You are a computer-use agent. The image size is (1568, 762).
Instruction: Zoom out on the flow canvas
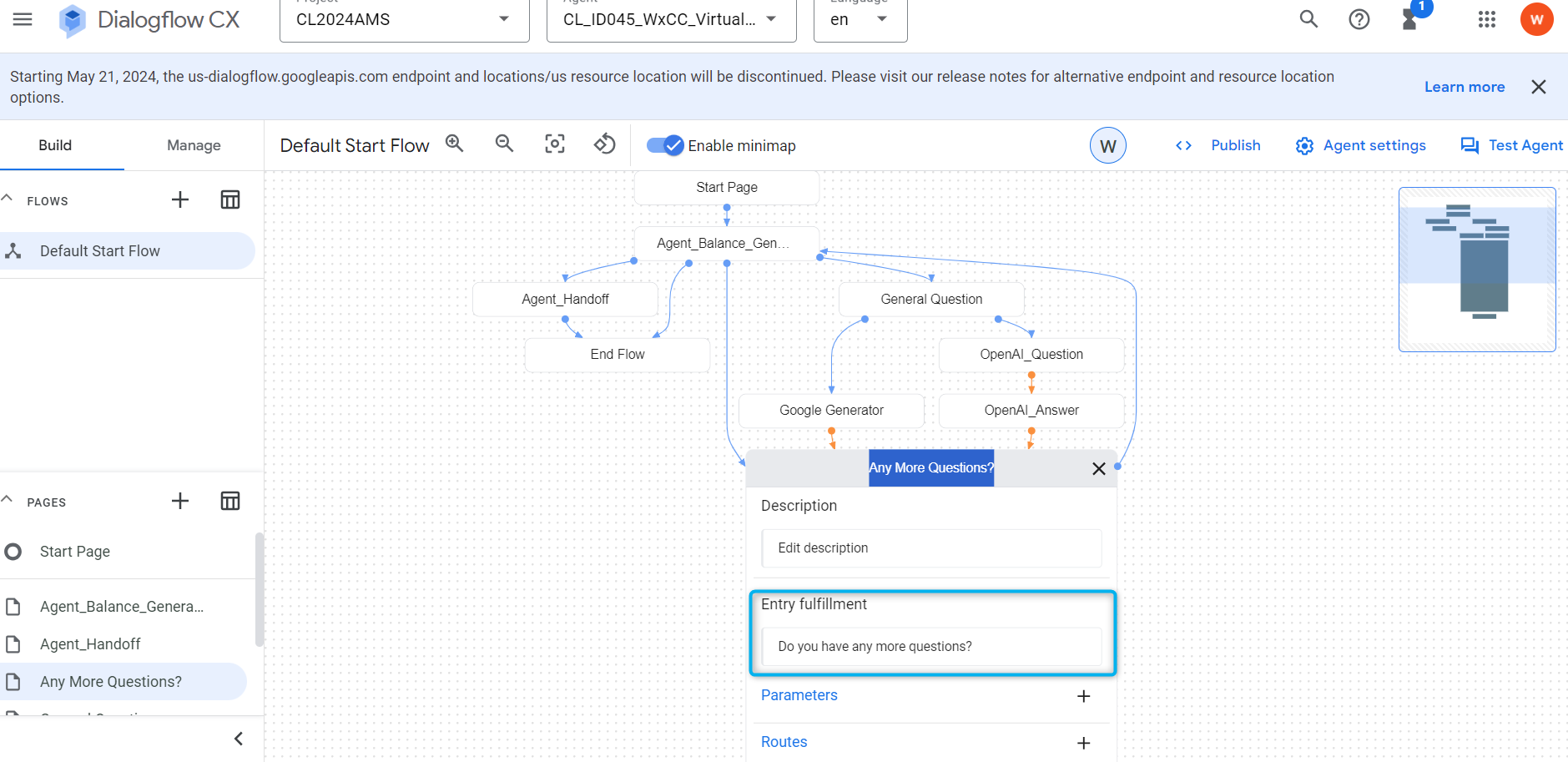[505, 144]
